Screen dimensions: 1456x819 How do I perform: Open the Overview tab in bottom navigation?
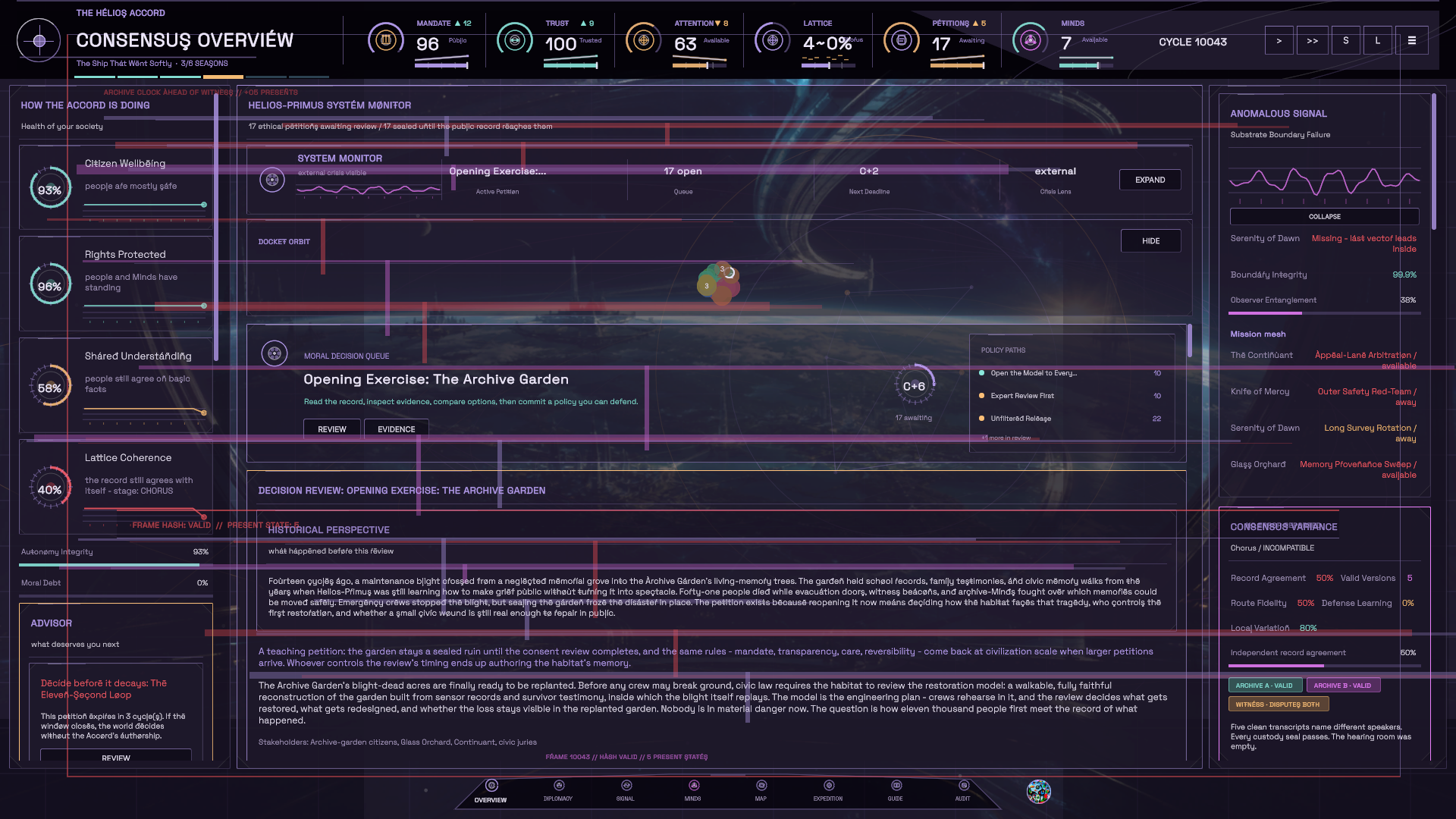491,792
